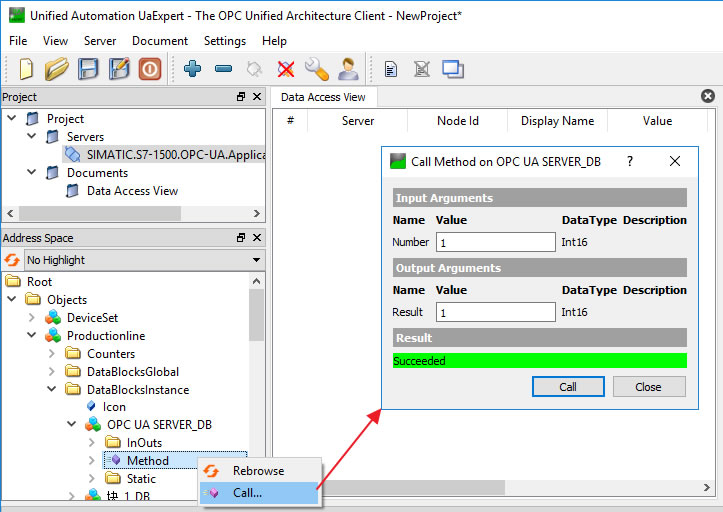This screenshot has width=723, height=512.
Task: Expand the InOuts folder
Action: click(x=92, y=442)
